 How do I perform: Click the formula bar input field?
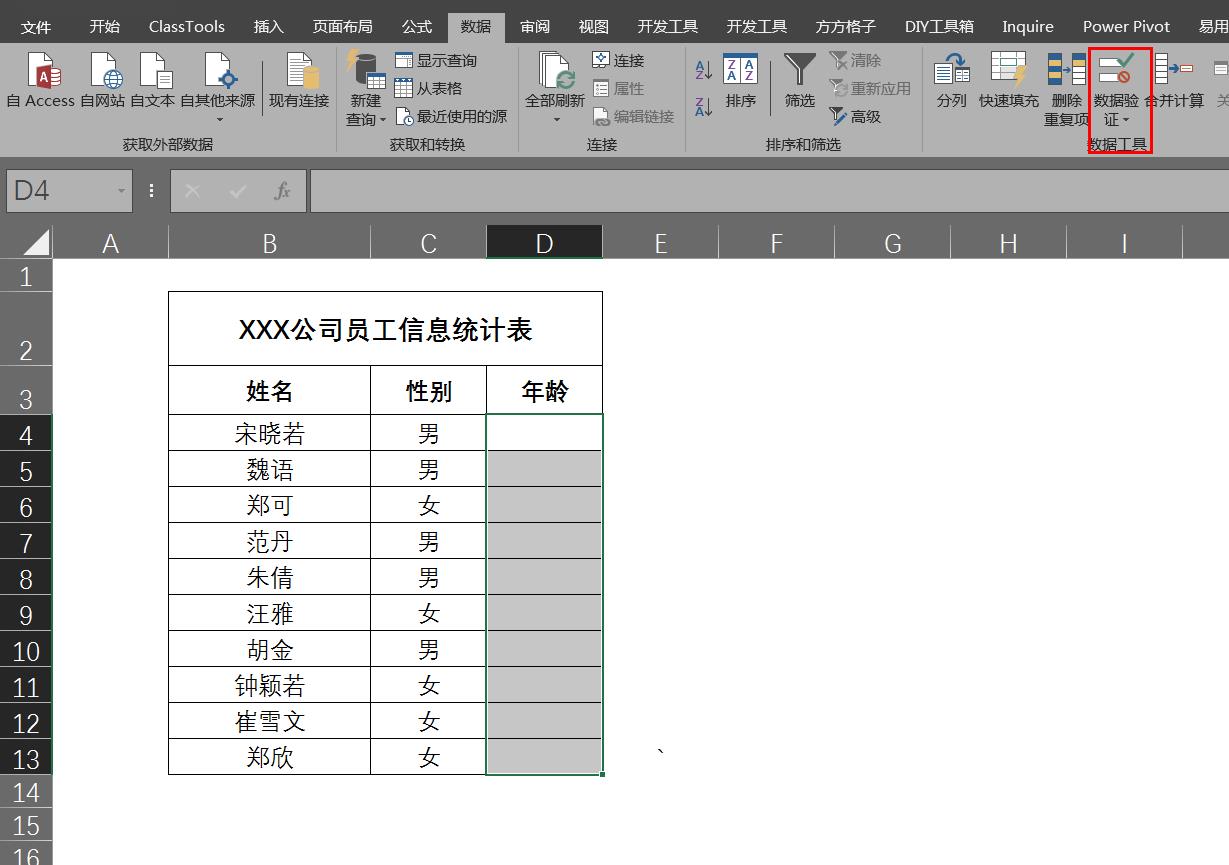[760, 191]
